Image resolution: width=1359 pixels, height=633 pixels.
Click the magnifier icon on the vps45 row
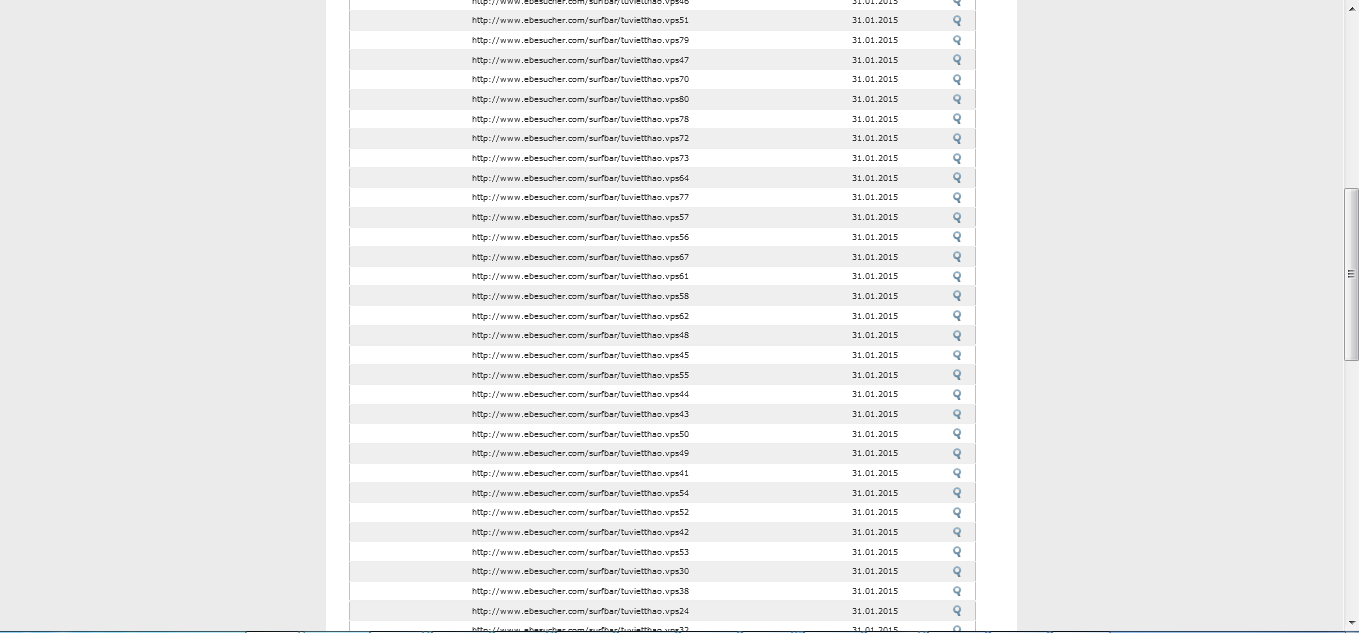(957, 355)
